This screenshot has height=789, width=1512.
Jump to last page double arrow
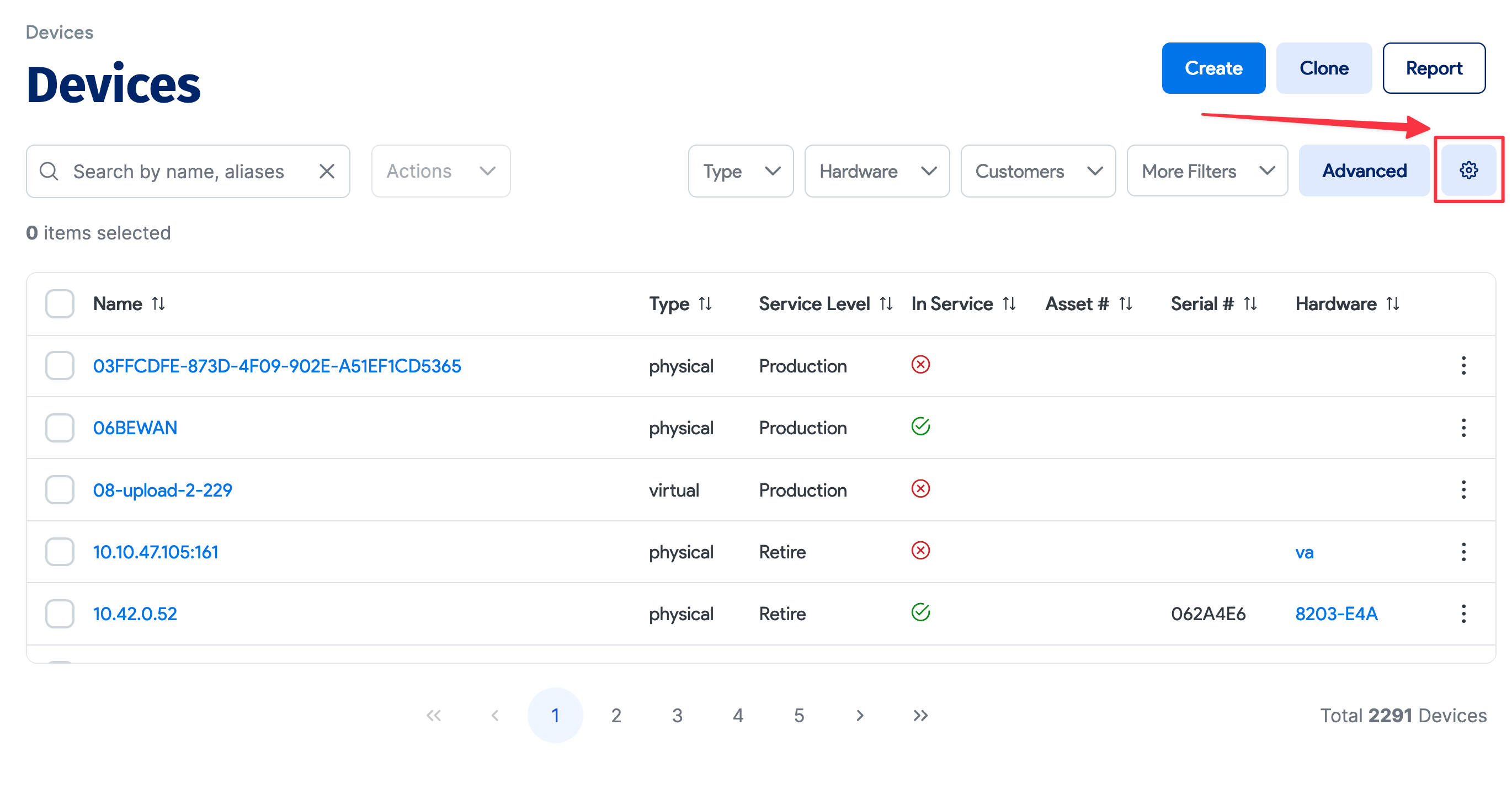point(920,715)
